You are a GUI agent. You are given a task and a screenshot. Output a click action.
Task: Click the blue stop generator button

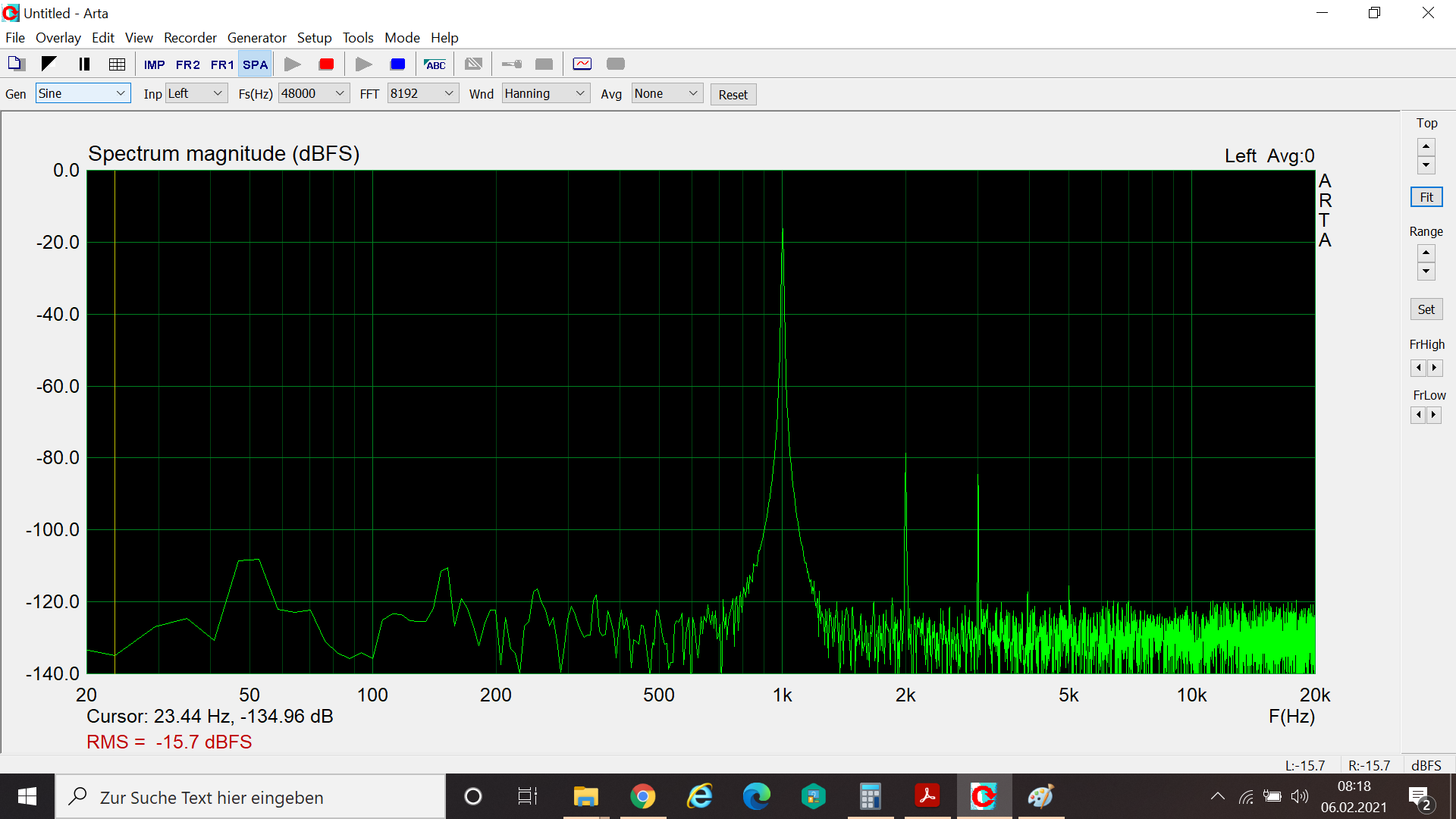click(398, 64)
